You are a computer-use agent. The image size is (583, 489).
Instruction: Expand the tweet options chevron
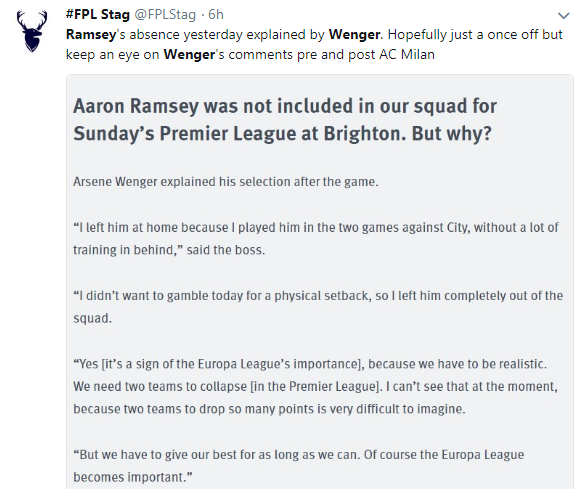tap(564, 16)
